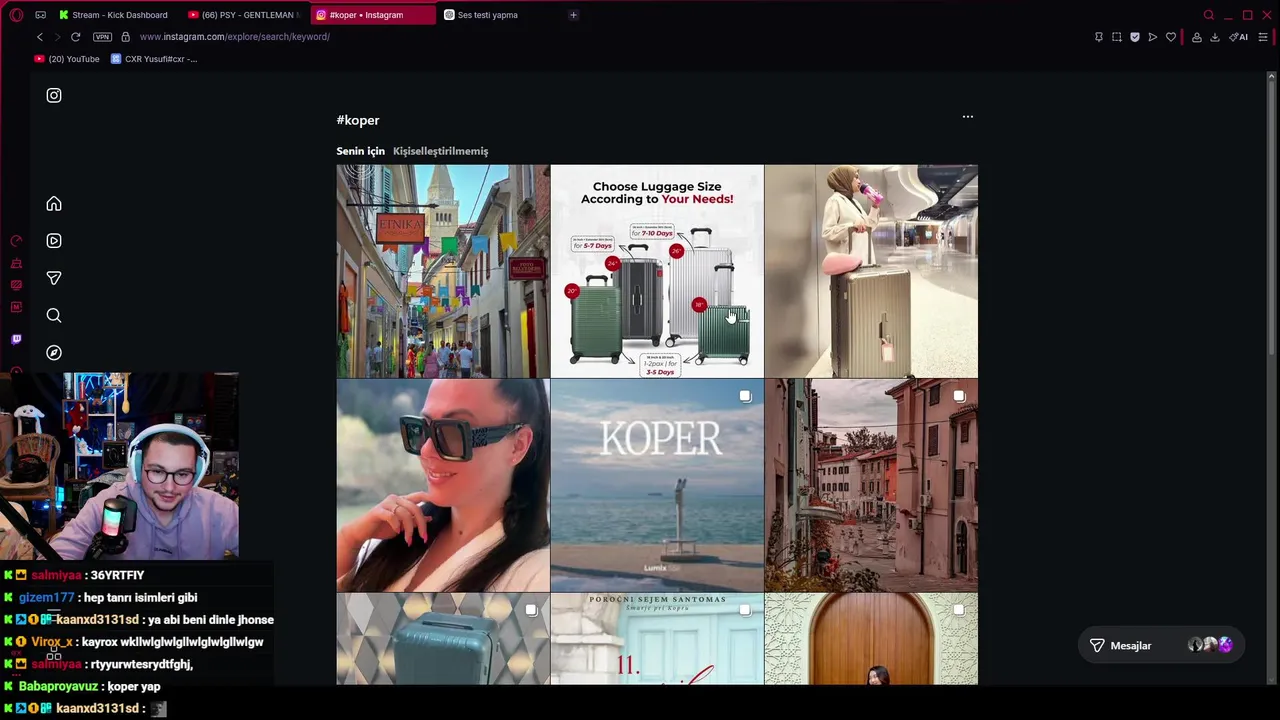Open the CXR Yusufi#cxr bookmark

pos(154,59)
